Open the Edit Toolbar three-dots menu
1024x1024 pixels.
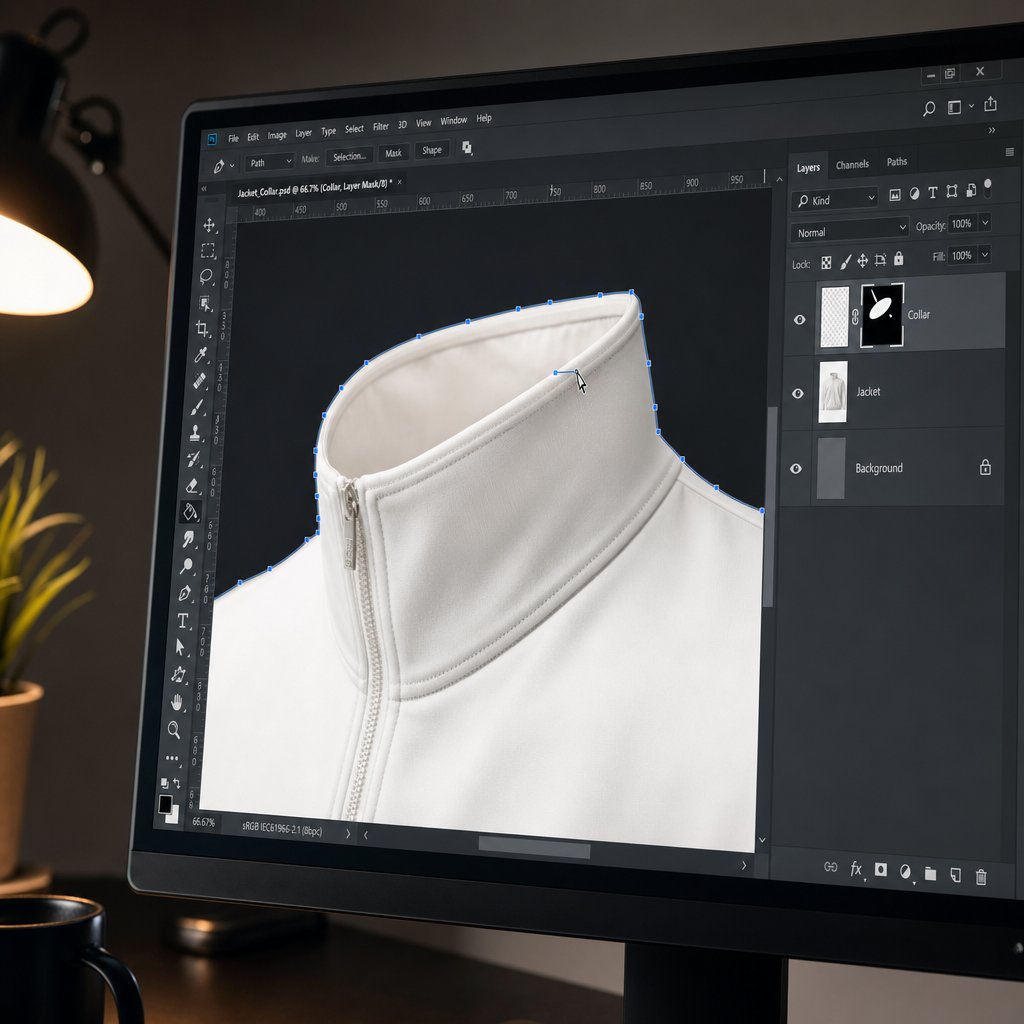tap(172, 758)
